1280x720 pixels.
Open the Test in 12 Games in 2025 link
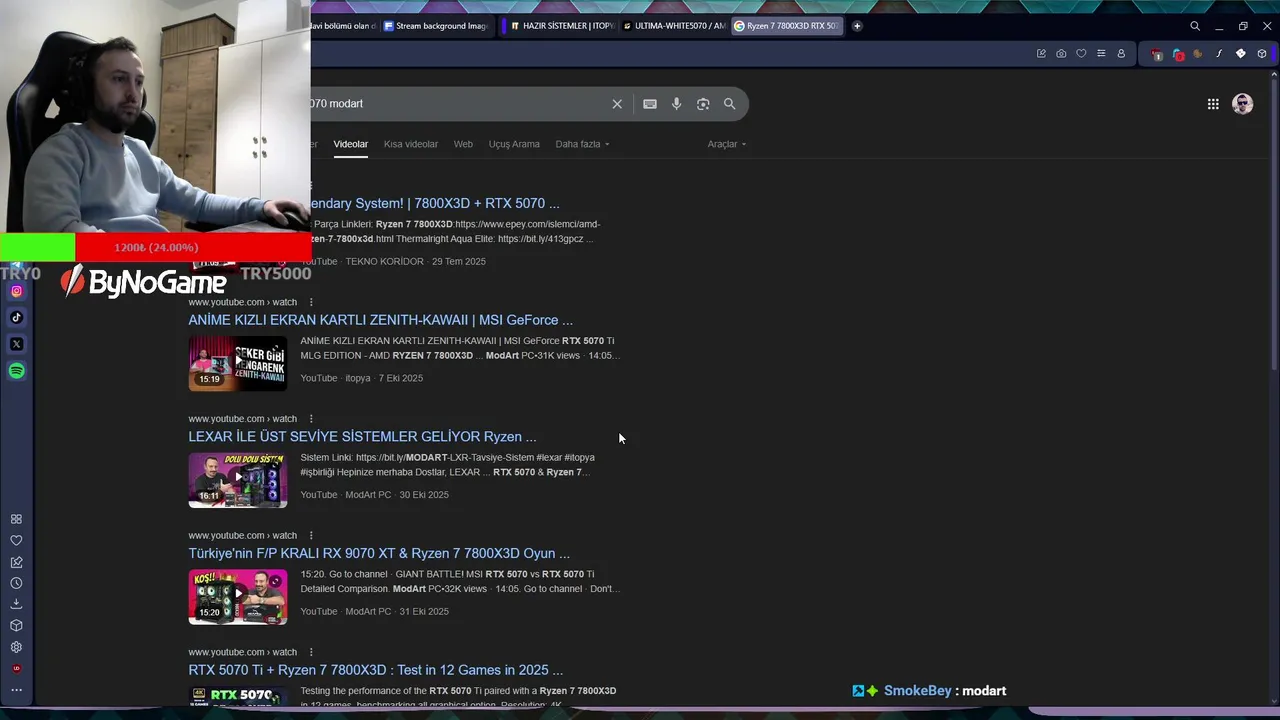pos(376,670)
